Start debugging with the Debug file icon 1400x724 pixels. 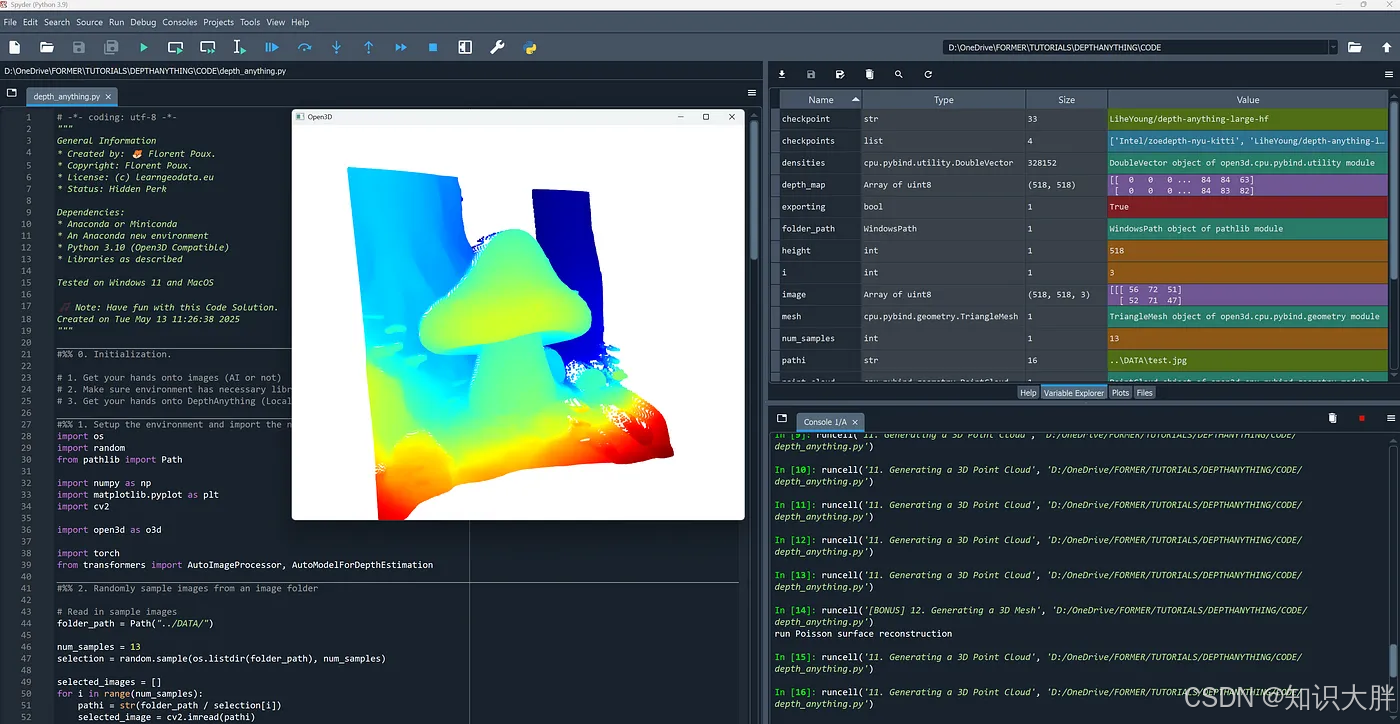(272, 47)
